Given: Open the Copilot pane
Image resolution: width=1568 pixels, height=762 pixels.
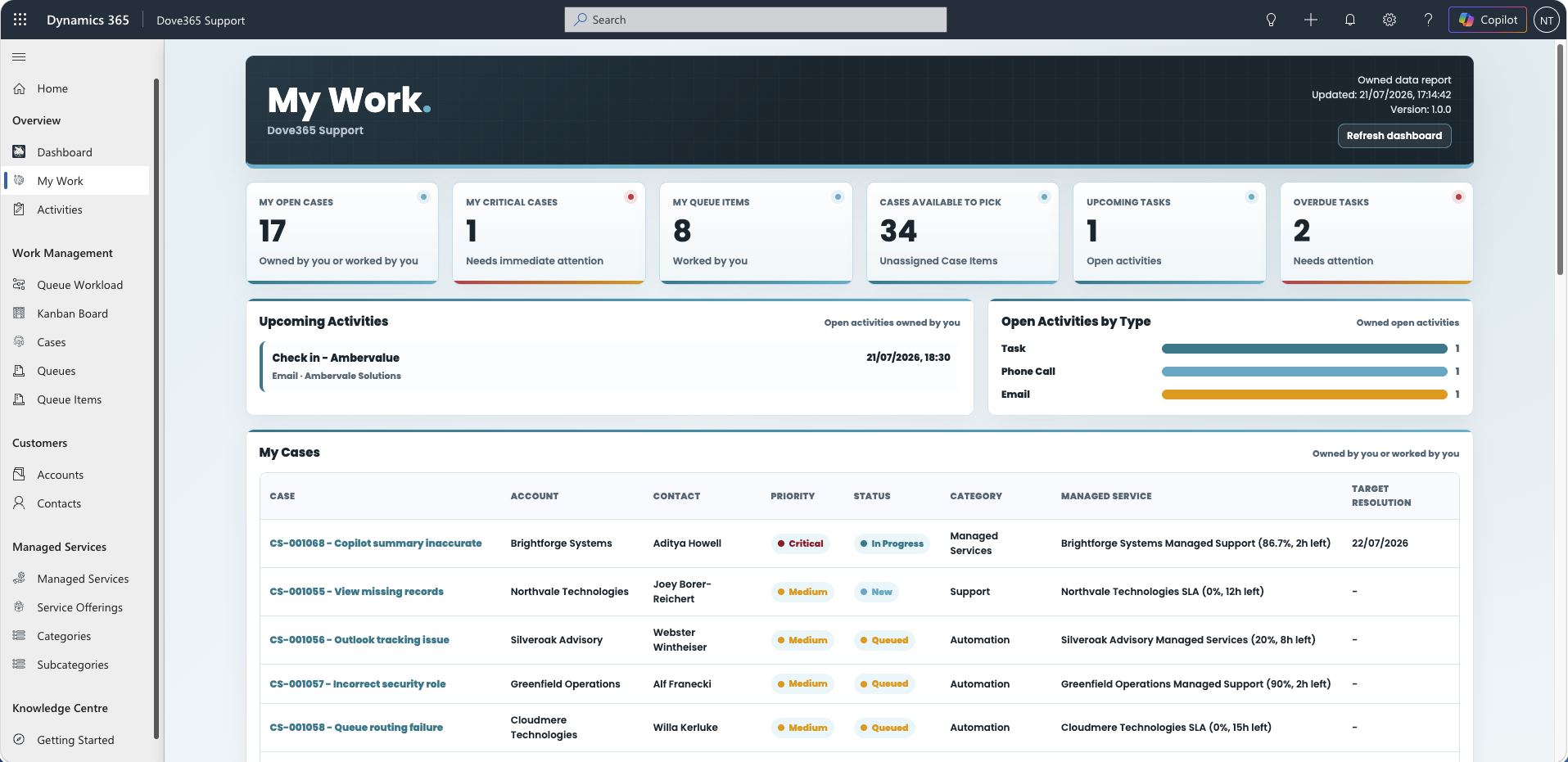Looking at the screenshot, I should pos(1488,20).
